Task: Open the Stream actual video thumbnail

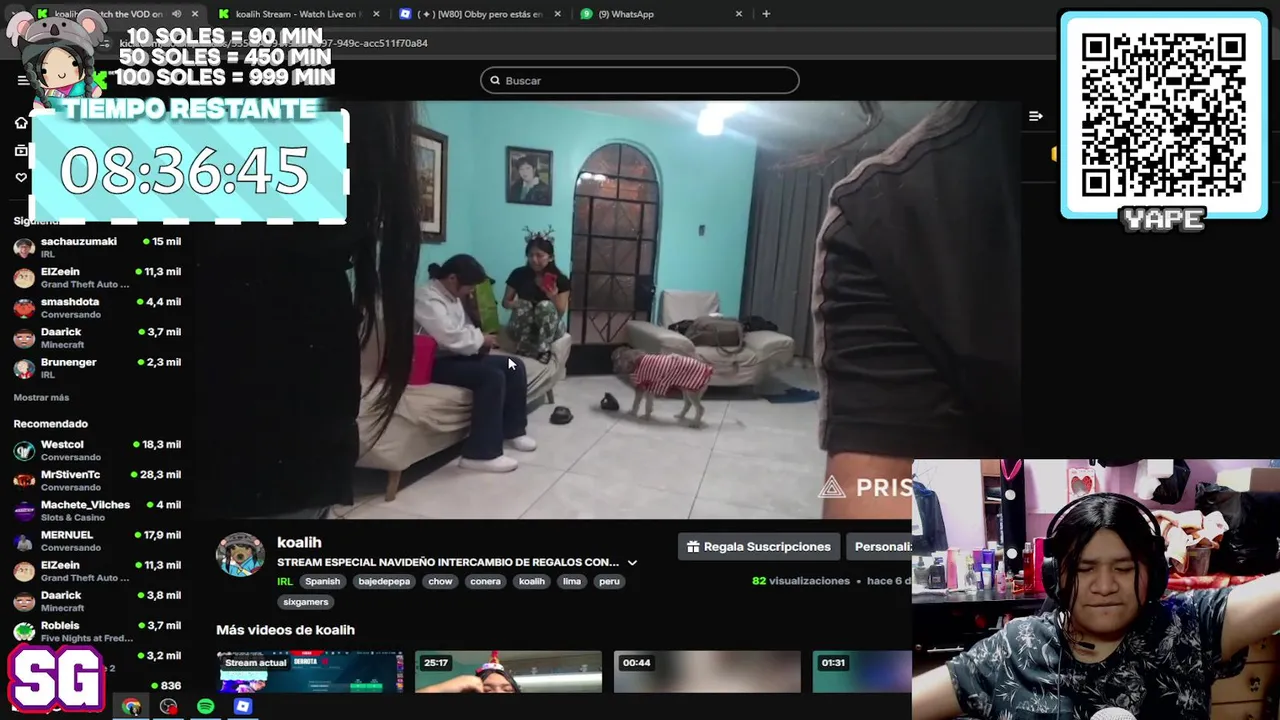Action: 310,671
